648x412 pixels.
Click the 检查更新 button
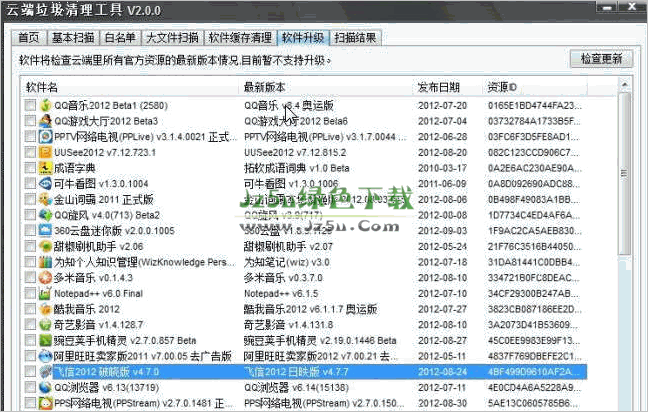[601, 59]
